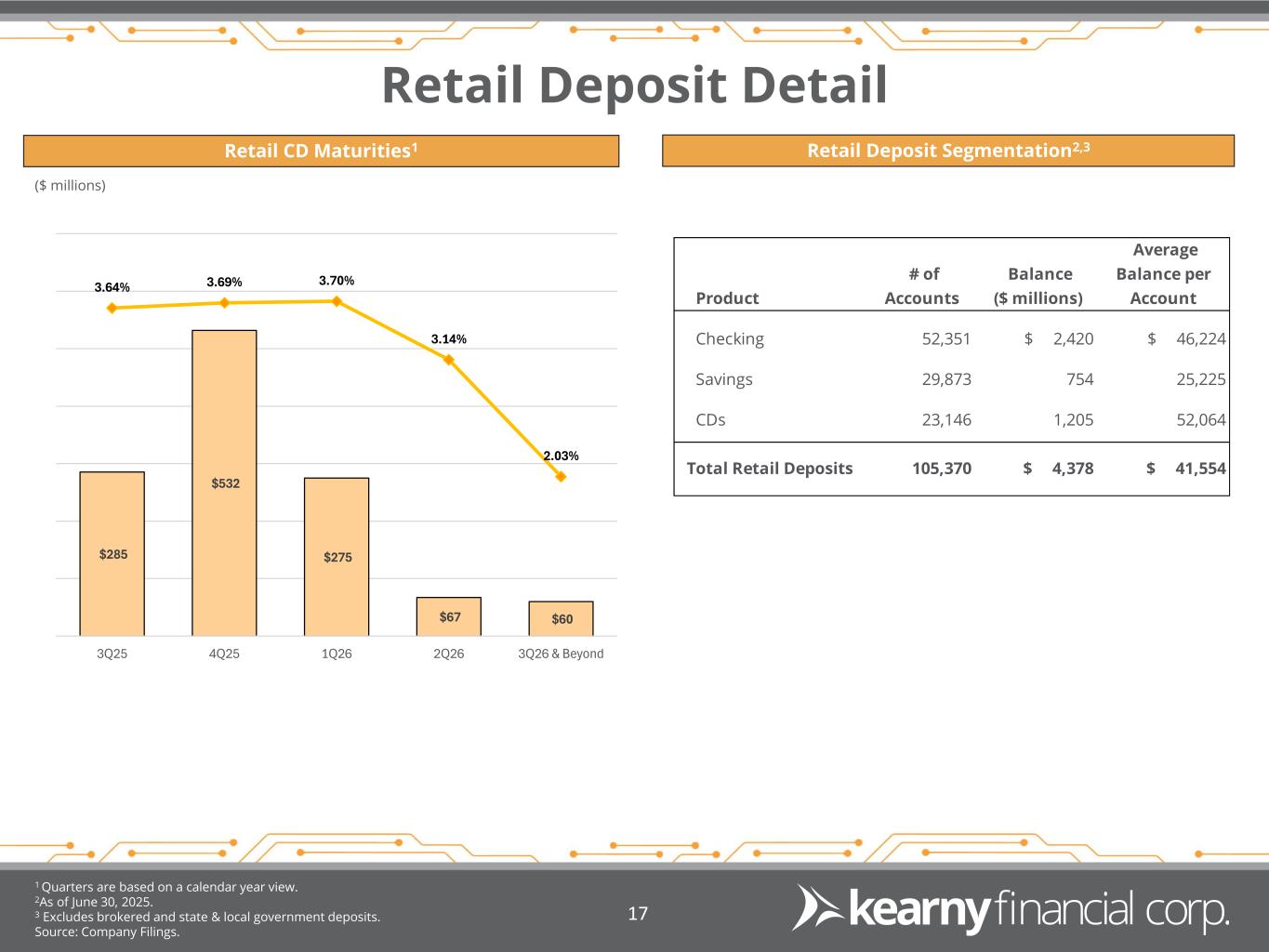Image resolution: width=1269 pixels, height=952 pixels.
Task: Select the $60 bar for 3Q26 & Beyond
Action: 561,618
